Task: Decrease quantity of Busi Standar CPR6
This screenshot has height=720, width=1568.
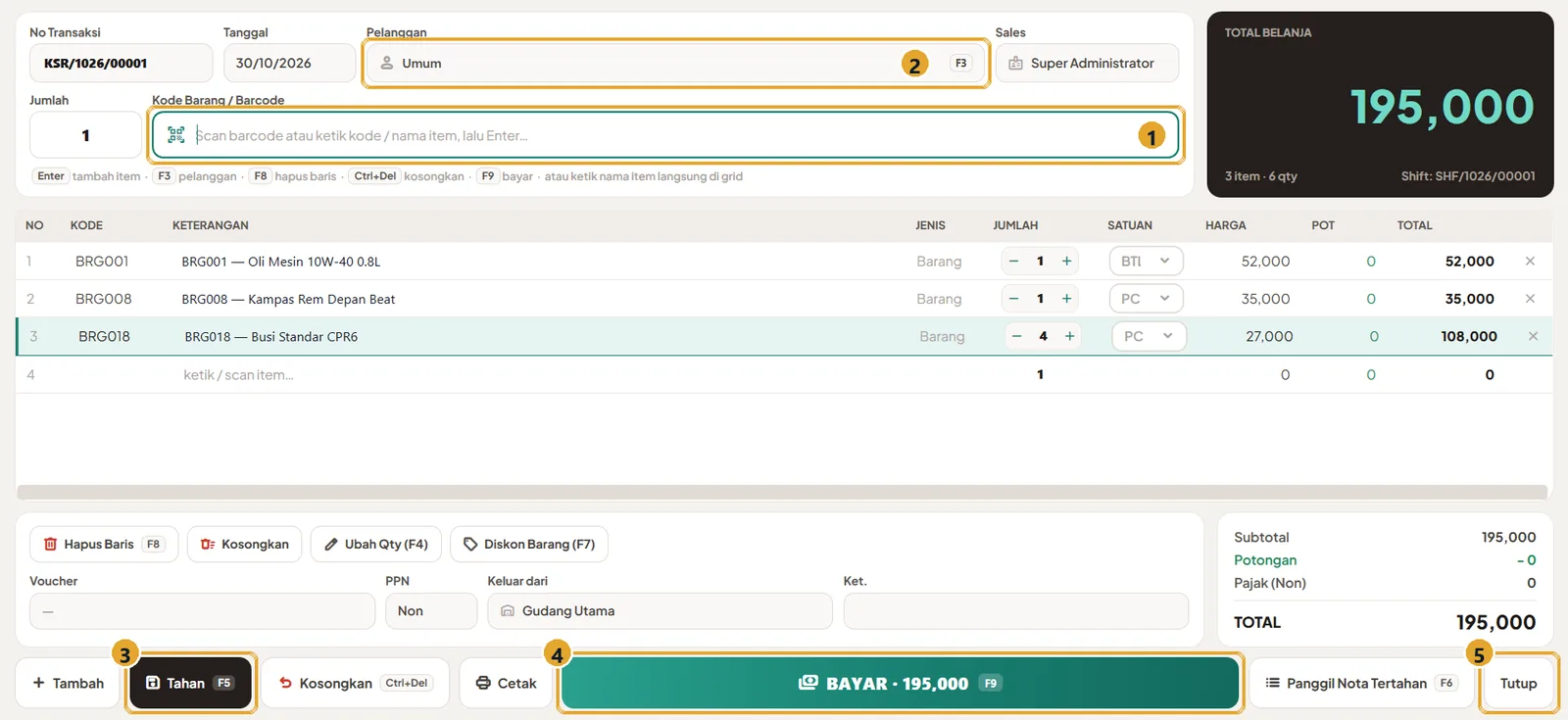Action: coord(1016,336)
